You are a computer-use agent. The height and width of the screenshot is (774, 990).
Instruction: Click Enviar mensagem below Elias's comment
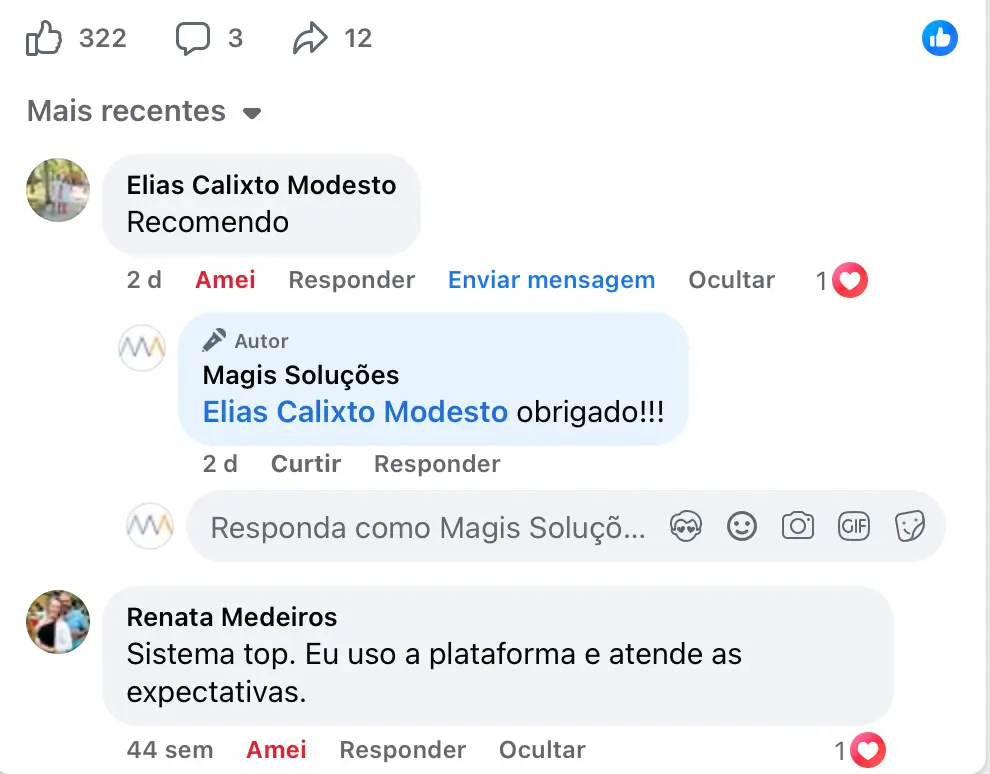click(551, 281)
